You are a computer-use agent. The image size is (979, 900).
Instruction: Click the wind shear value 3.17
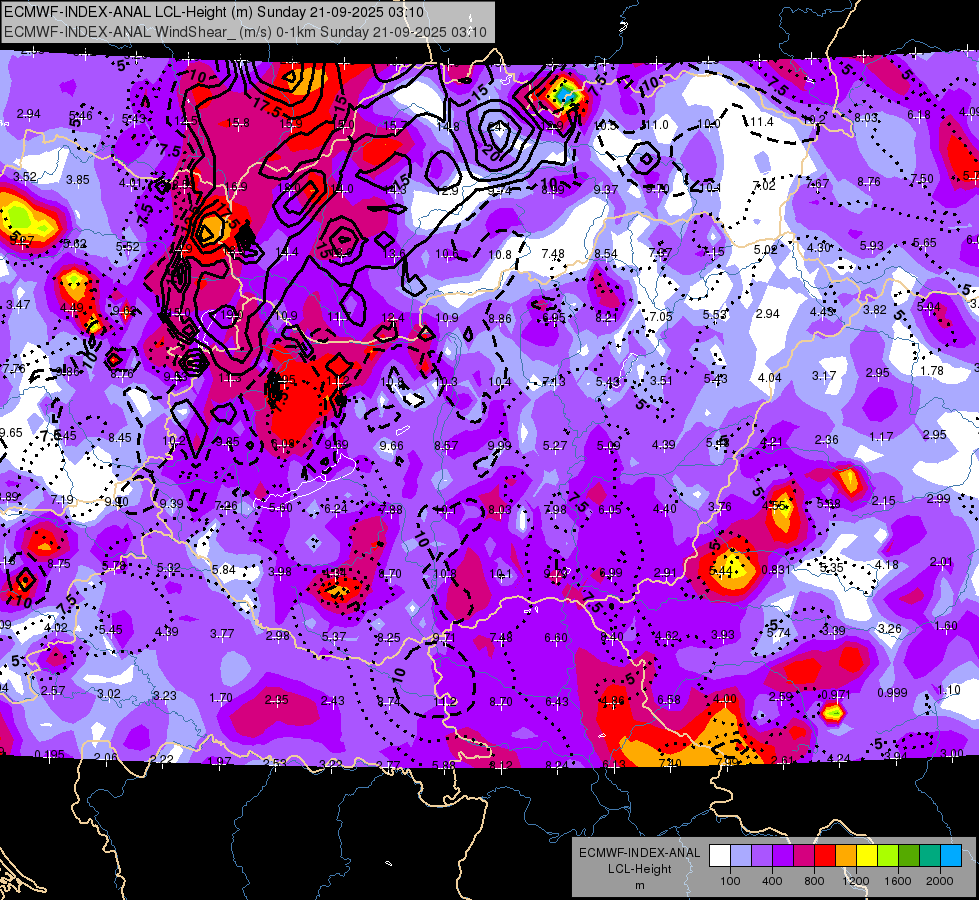[x=824, y=375]
